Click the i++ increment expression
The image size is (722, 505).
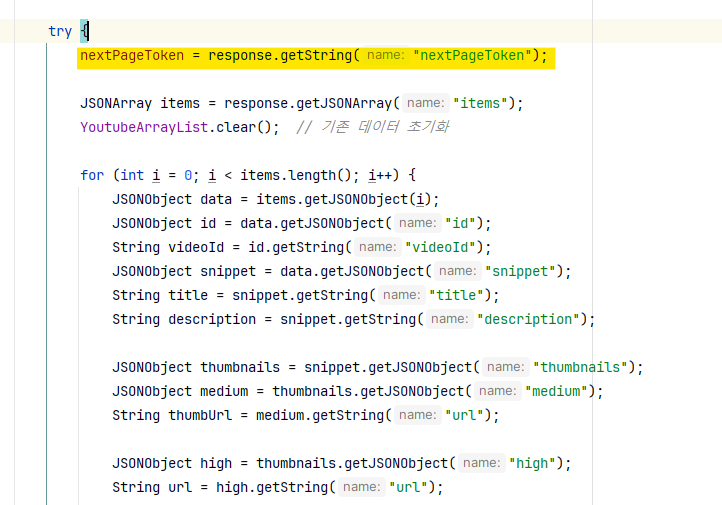point(380,175)
